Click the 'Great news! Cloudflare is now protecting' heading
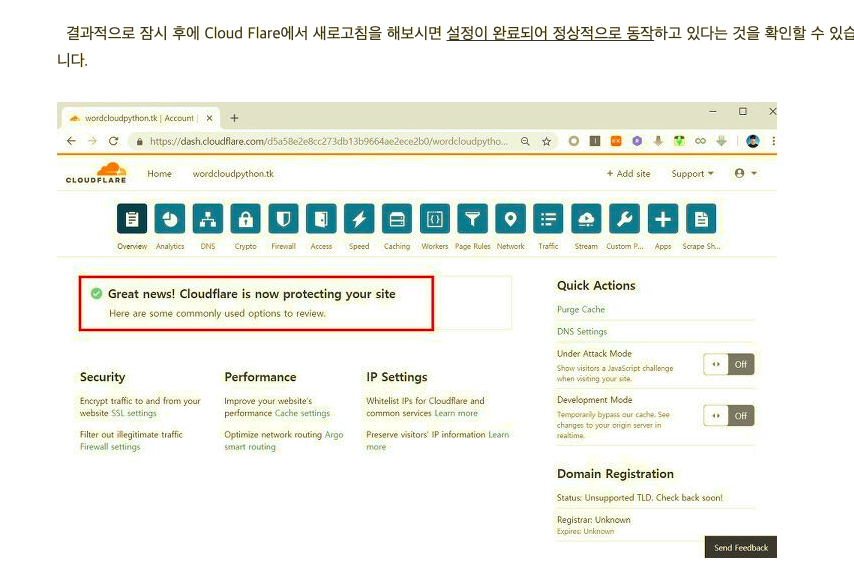This screenshot has height=578, width=854. coord(252,294)
